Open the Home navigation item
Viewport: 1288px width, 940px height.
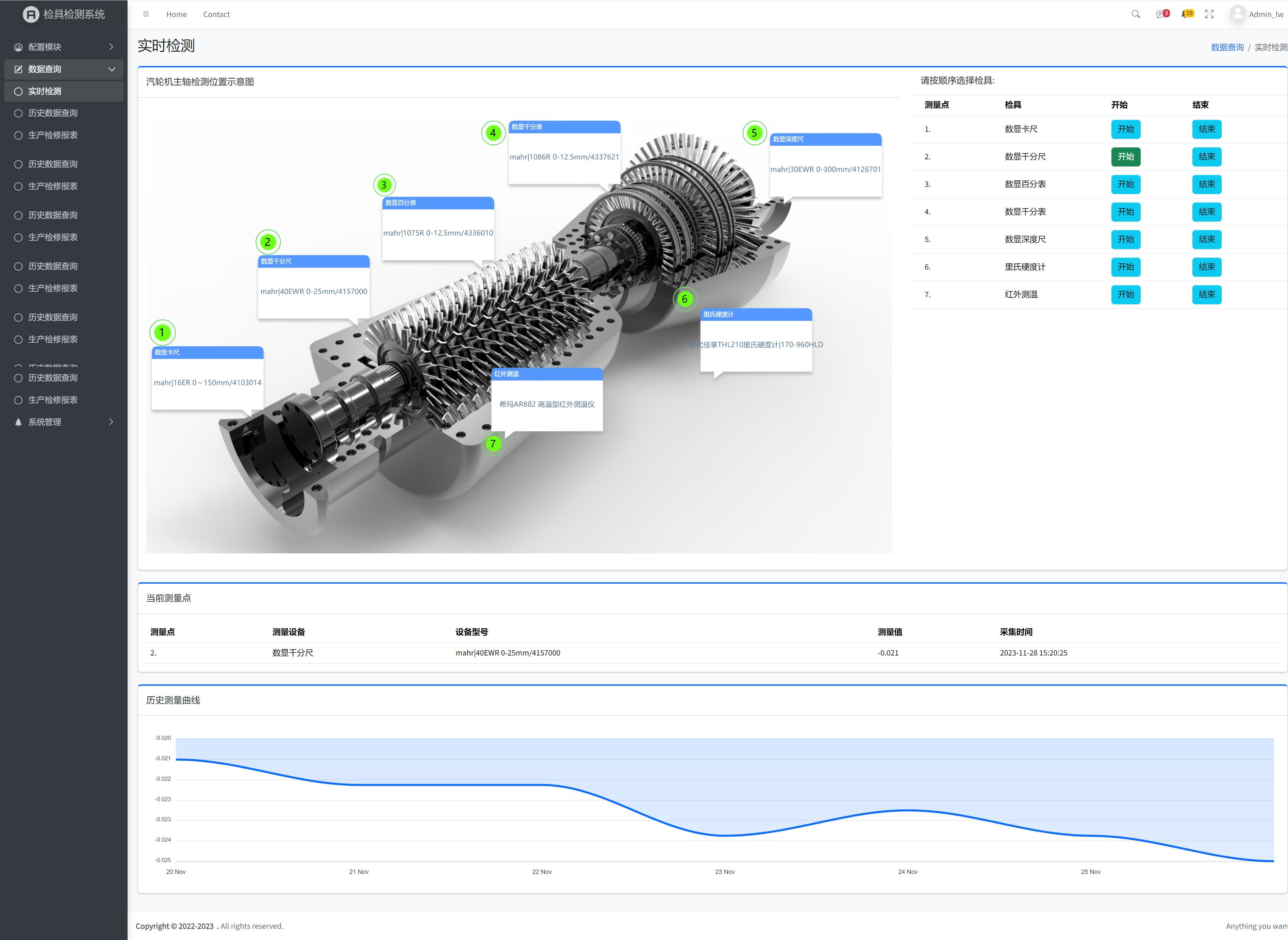pyautogui.click(x=176, y=14)
